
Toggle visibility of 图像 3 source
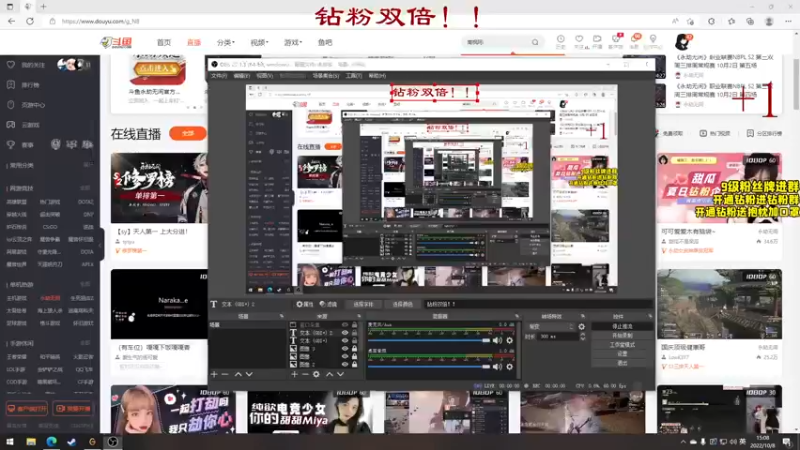point(345,348)
